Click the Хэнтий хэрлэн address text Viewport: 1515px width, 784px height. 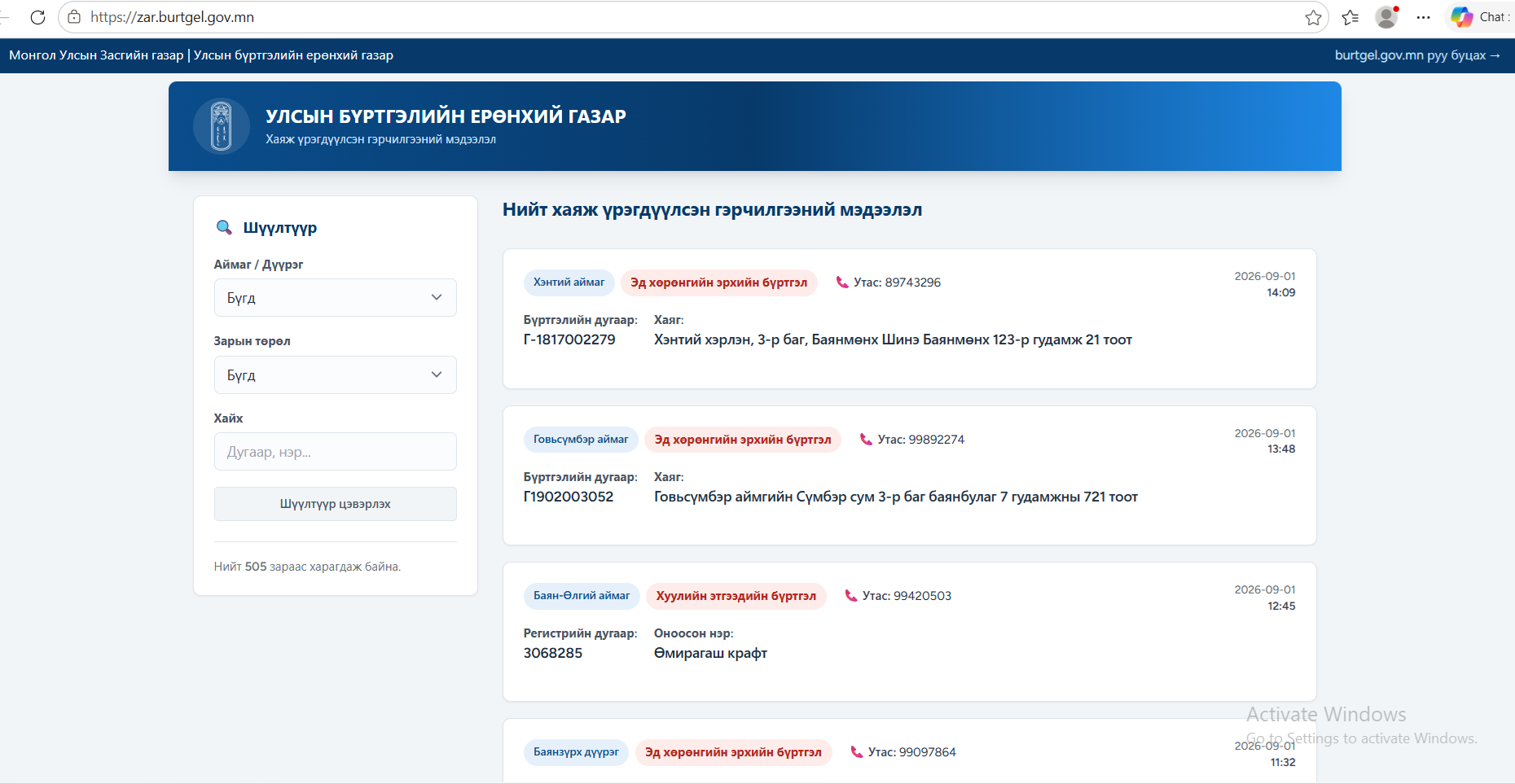coord(893,339)
